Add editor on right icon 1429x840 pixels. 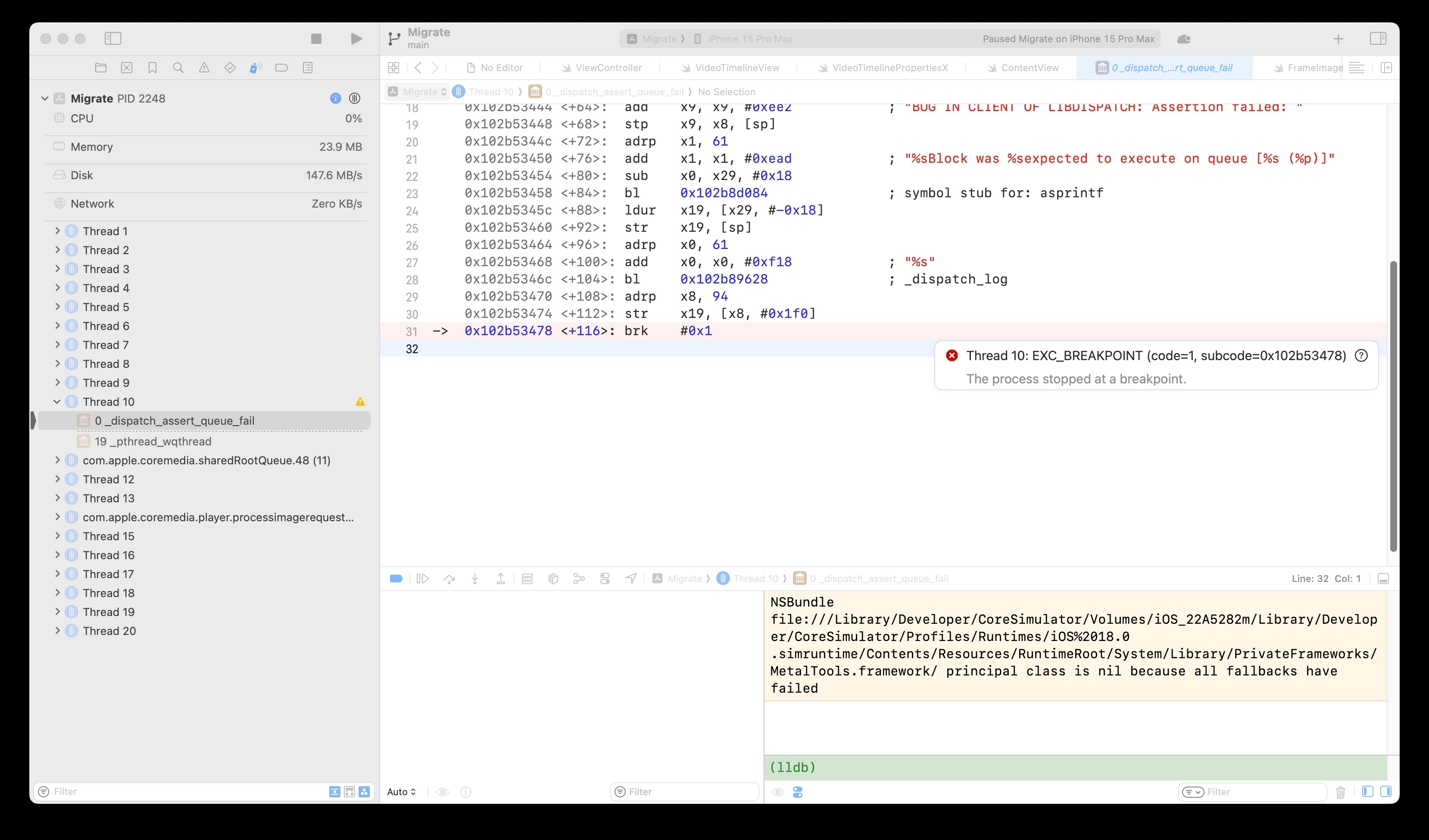coord(1386,68)
